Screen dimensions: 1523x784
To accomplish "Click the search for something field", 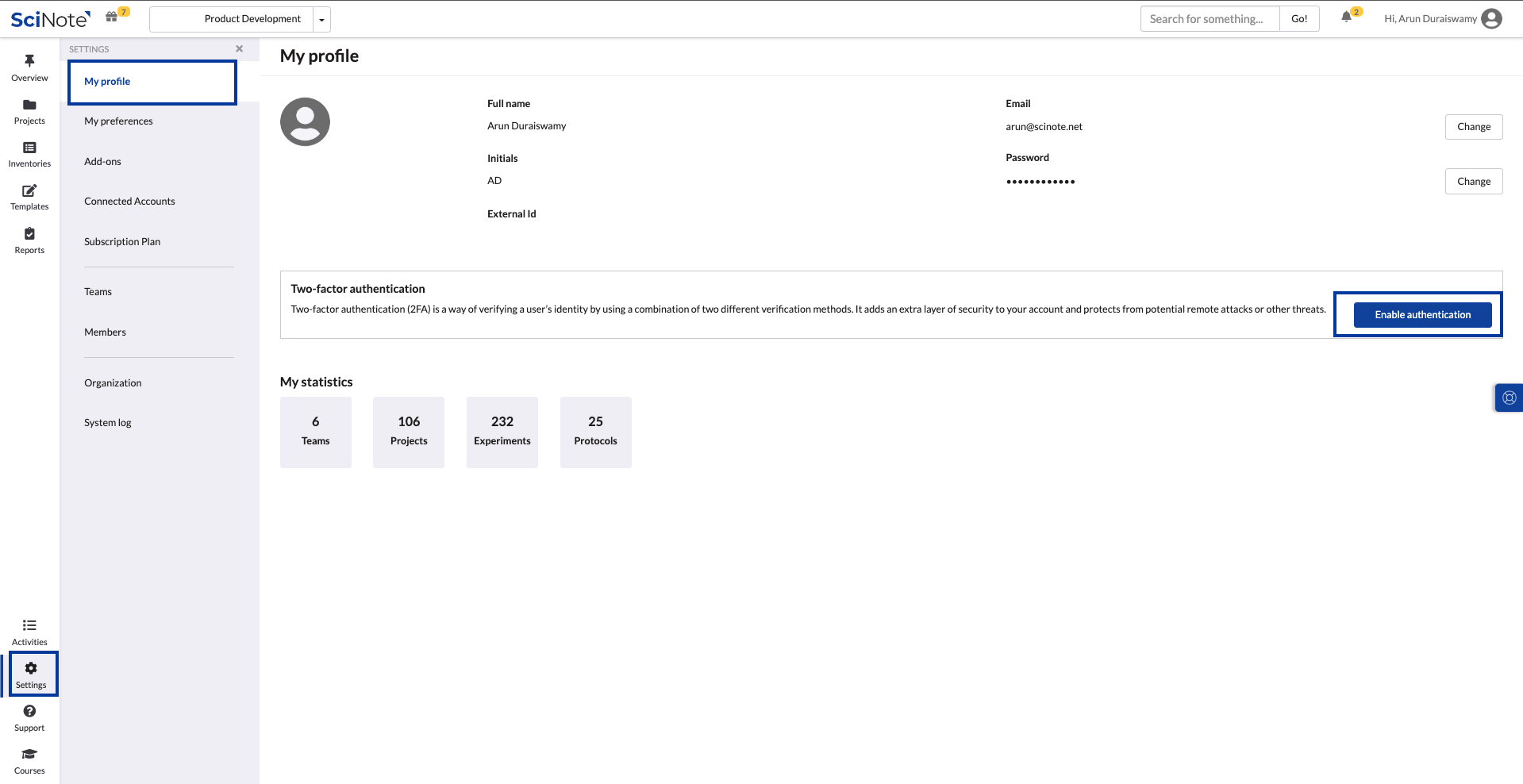I will [x=1209, y=19].
